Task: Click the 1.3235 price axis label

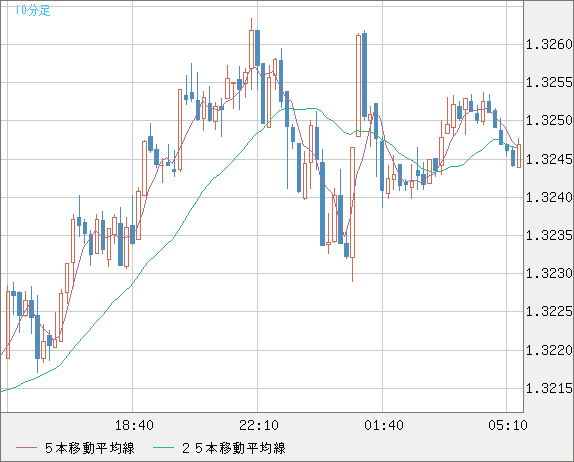Action: pos(549,235)
